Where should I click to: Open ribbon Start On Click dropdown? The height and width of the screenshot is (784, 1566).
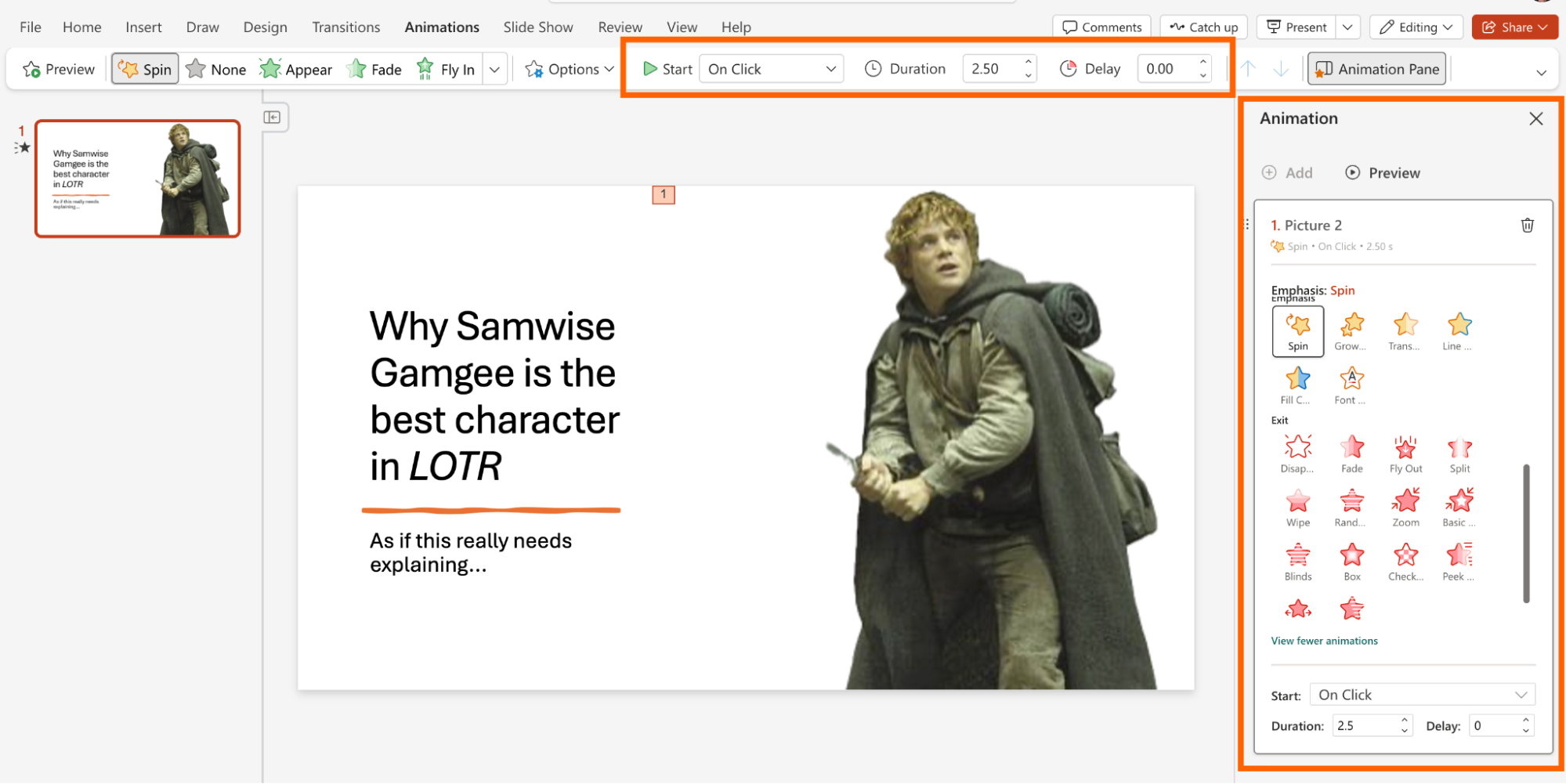(x=771, y=69)
